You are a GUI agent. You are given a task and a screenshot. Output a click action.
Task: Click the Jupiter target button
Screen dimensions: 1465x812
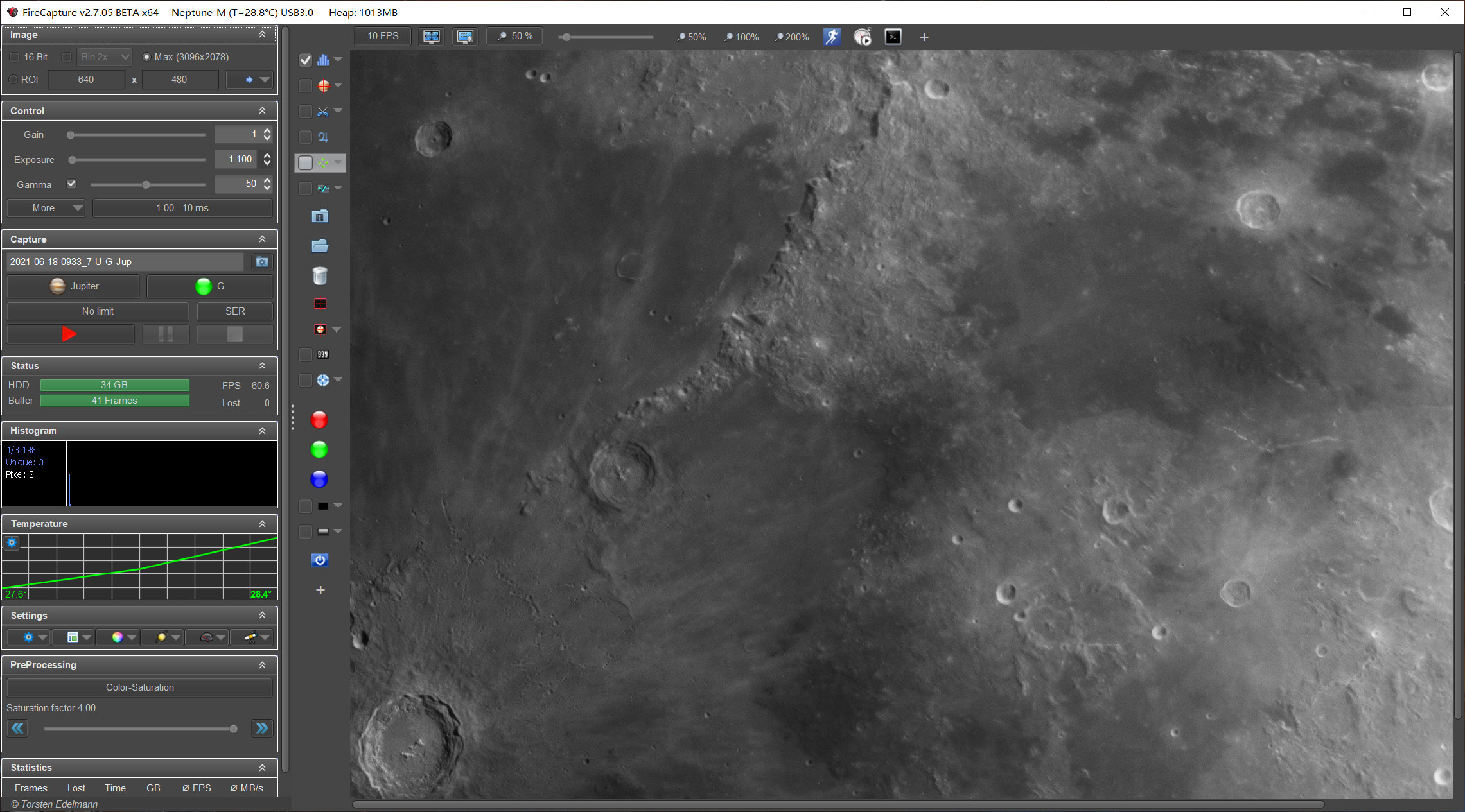click(x=73, y=286)
